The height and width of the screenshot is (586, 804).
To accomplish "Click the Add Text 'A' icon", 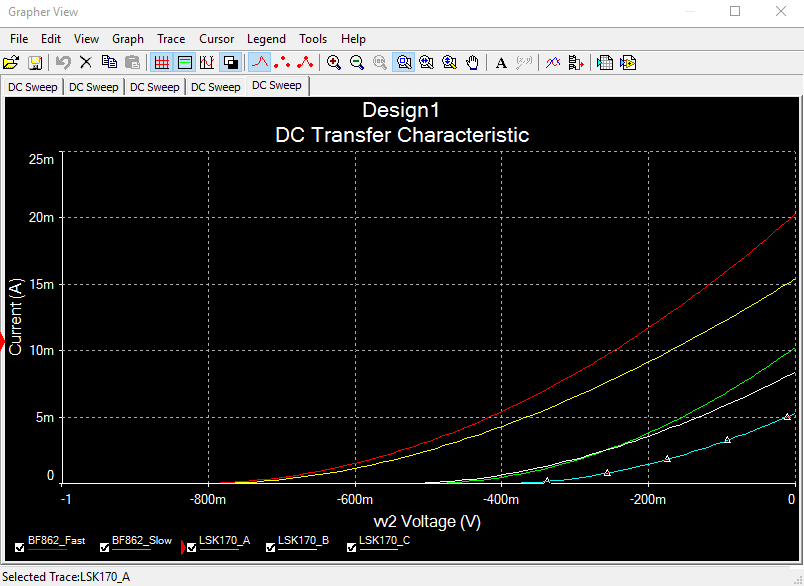I will (x=501, y=63).
